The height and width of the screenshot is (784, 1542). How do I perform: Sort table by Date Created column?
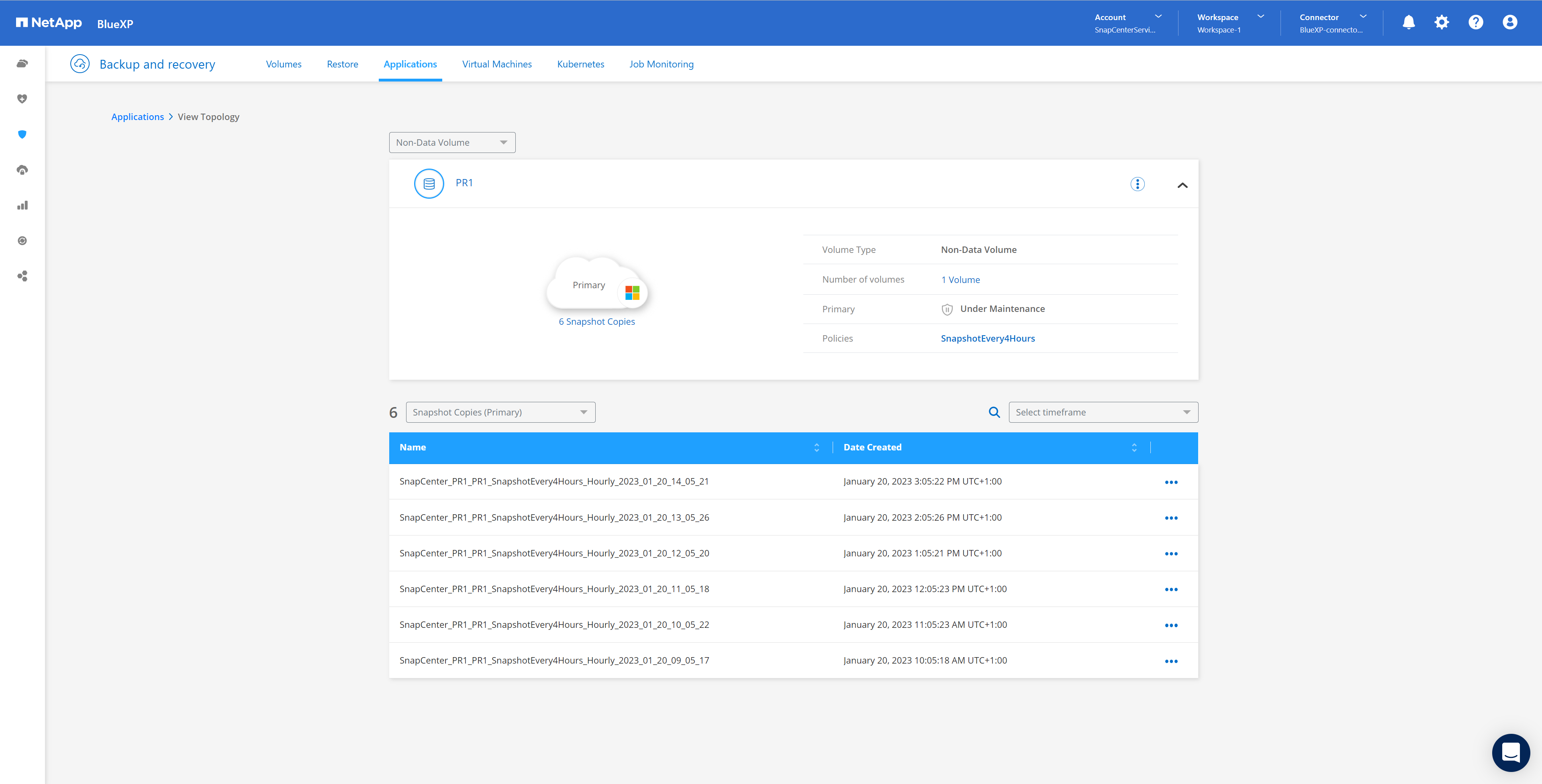pos(1134,448)
